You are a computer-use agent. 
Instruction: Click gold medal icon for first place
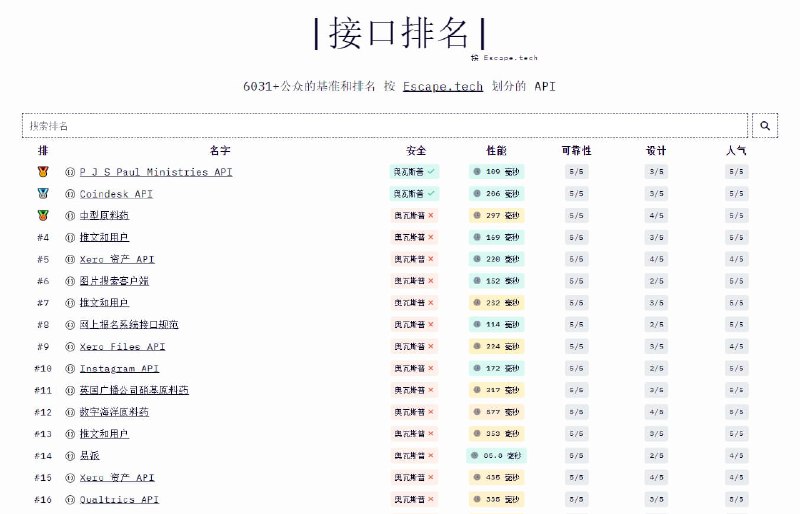[x=43, y=172]
